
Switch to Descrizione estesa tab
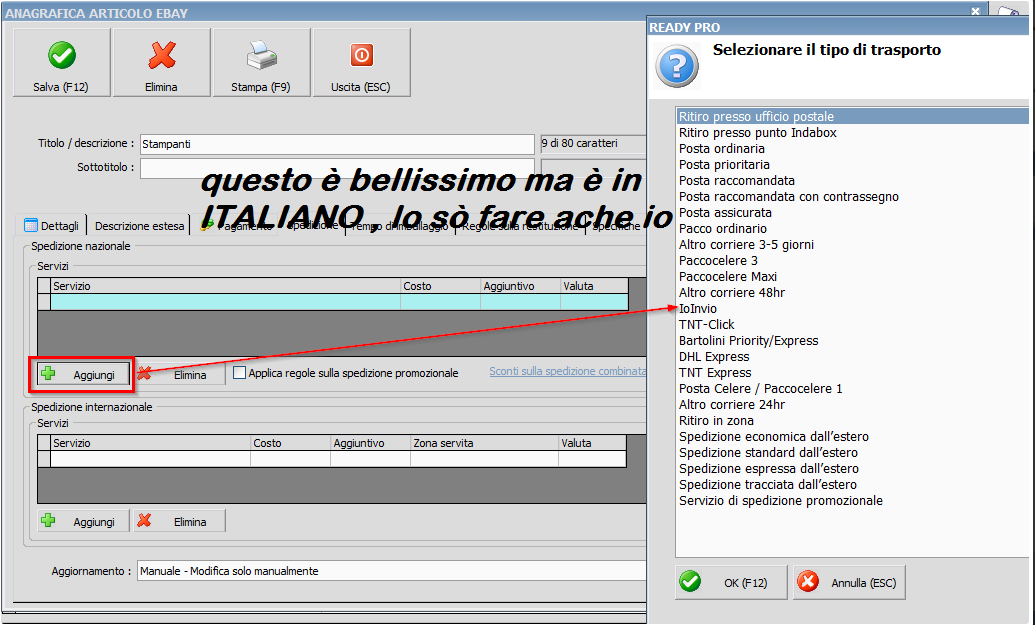(x=139, y=226)
